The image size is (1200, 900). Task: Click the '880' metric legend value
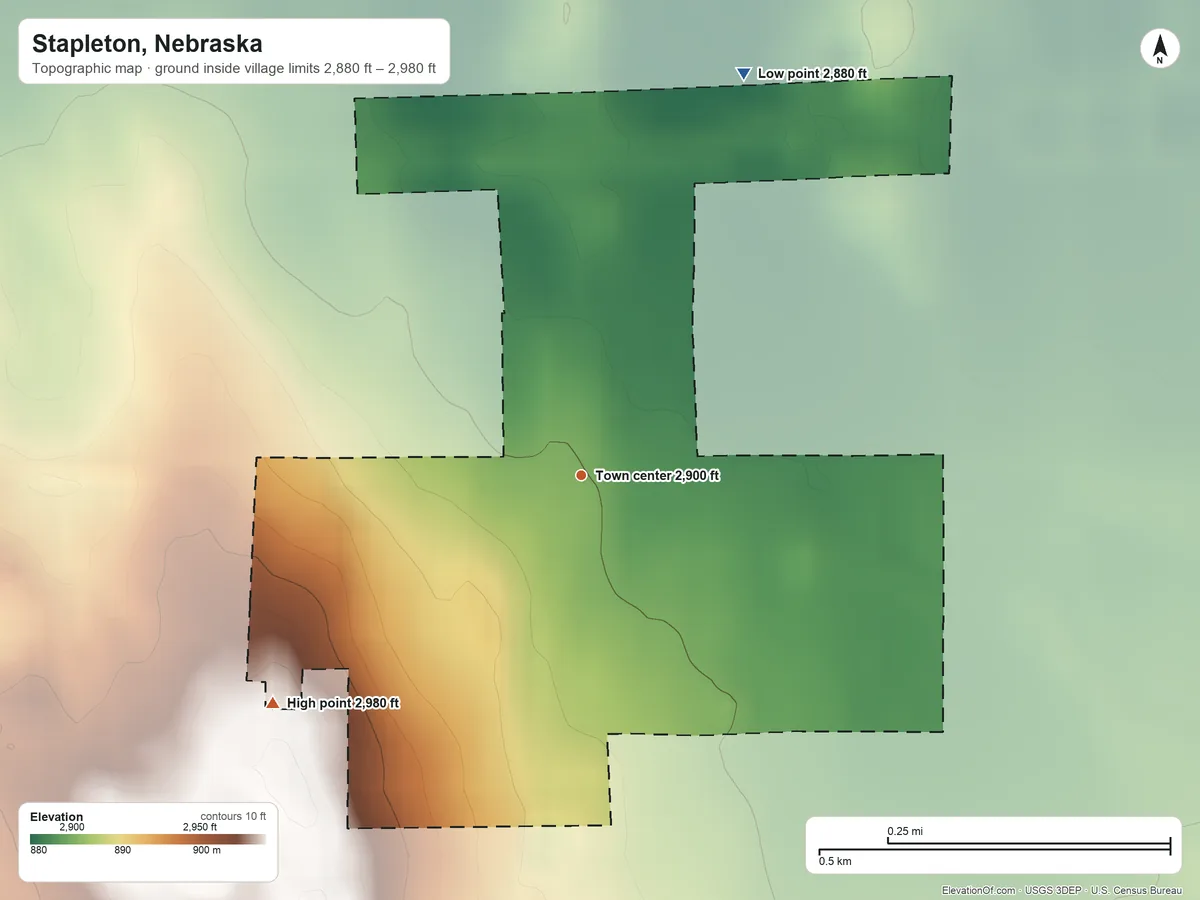39,851
